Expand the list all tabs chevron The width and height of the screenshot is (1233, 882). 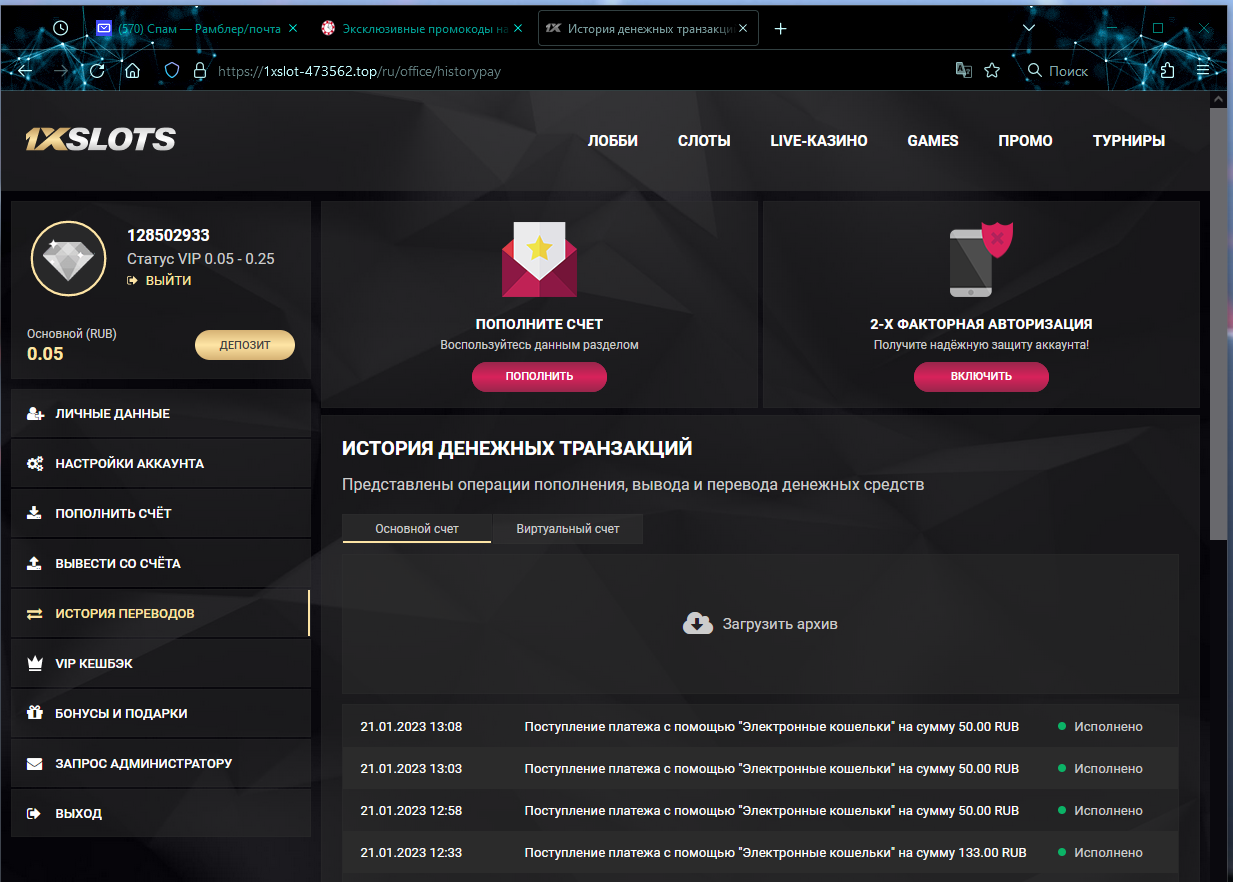coord(1031,28)
